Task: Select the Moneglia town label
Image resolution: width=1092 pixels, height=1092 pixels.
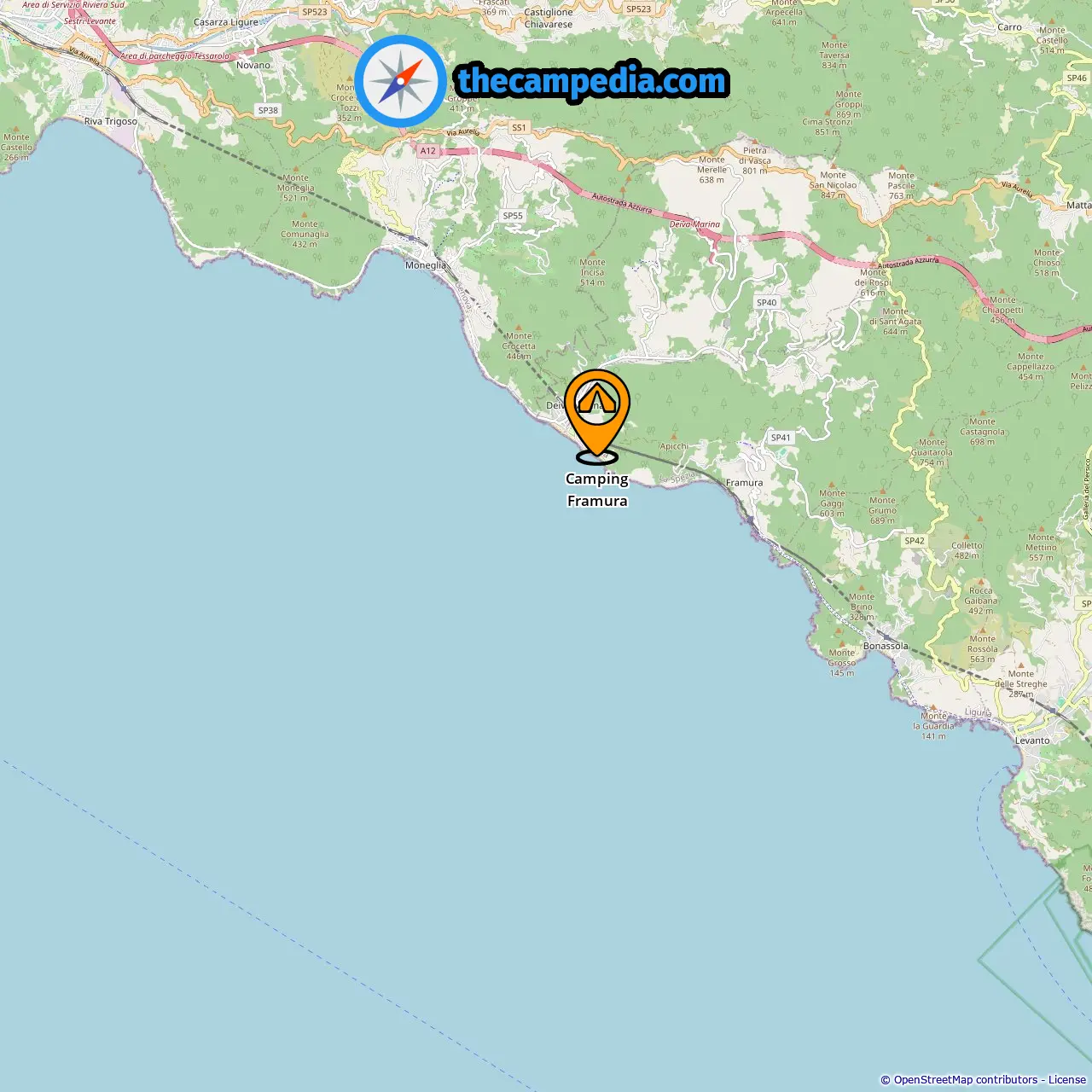Action: [426, 265]
